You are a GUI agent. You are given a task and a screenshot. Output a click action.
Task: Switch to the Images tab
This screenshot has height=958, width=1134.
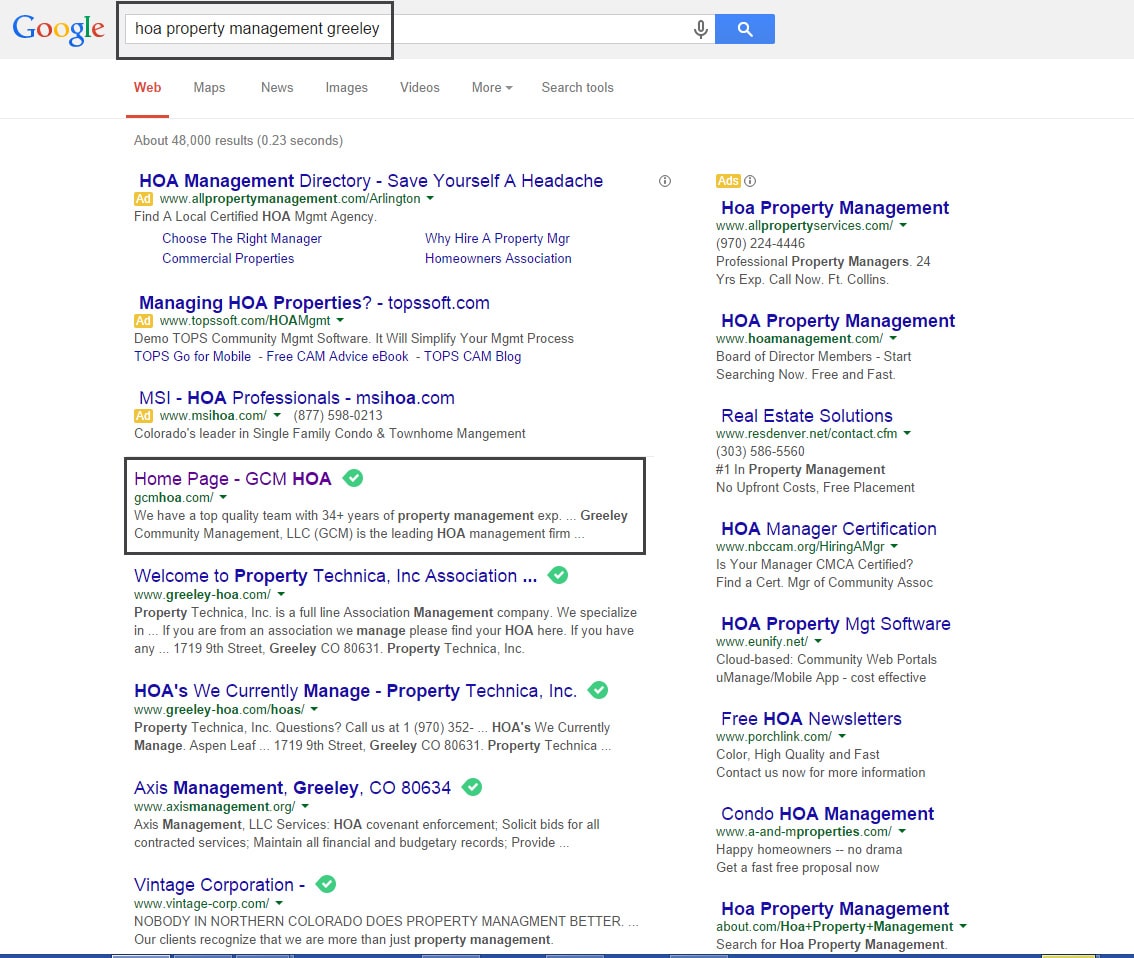pyautogui.click(x=346, y=87)
